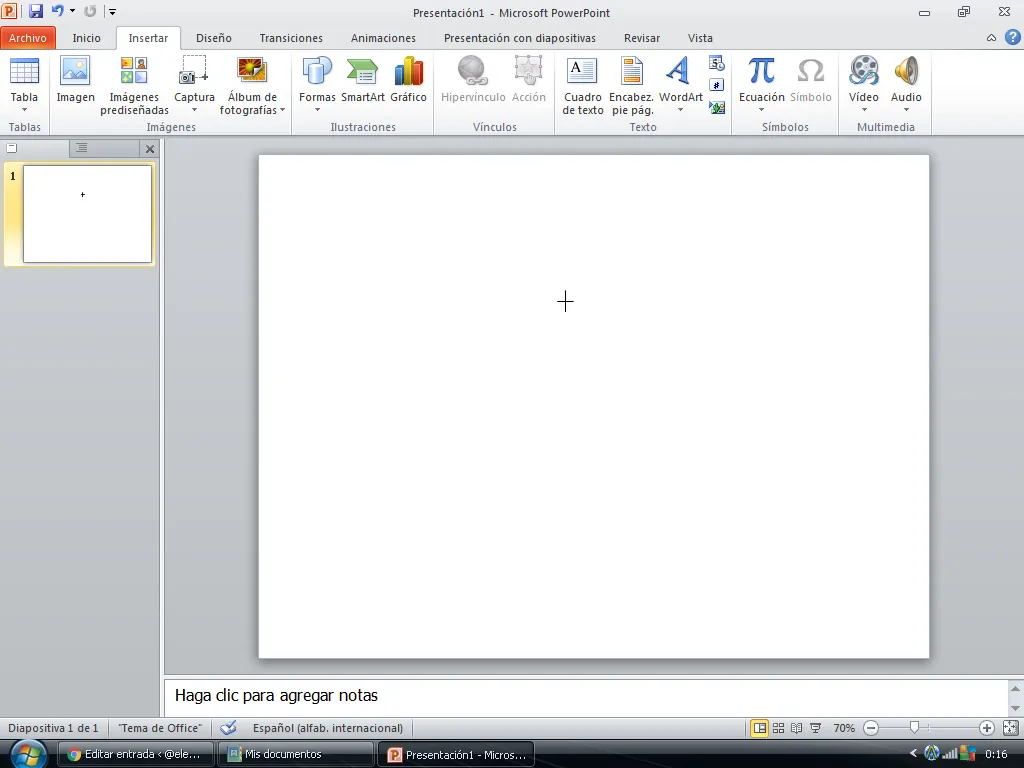Open the Transiciones tab
Viewport: 1024px width, 768px height.
click(x=291, y=38)
